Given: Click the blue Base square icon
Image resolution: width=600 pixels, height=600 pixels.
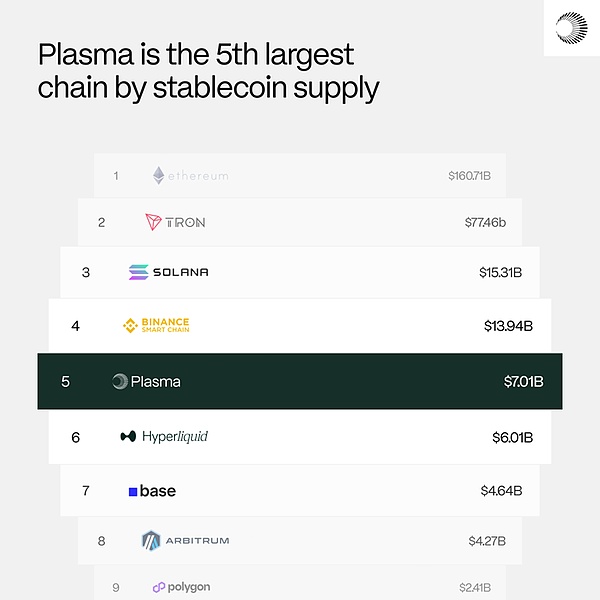Looking at the screenshot, I should [x=133, y=492].
